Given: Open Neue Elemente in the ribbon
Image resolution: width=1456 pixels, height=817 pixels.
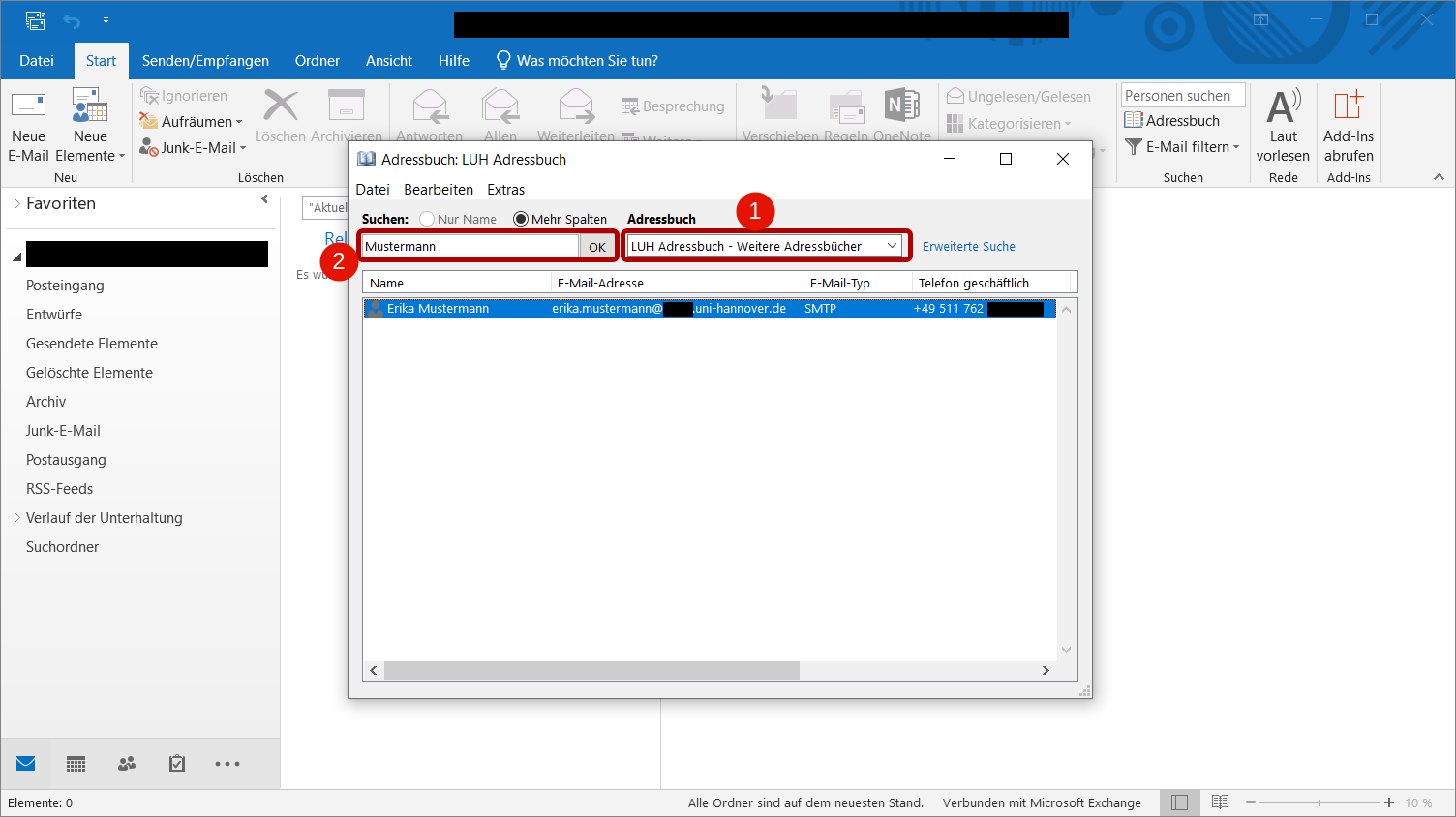Looking at the screenshot, I should [x=90, y=126].
